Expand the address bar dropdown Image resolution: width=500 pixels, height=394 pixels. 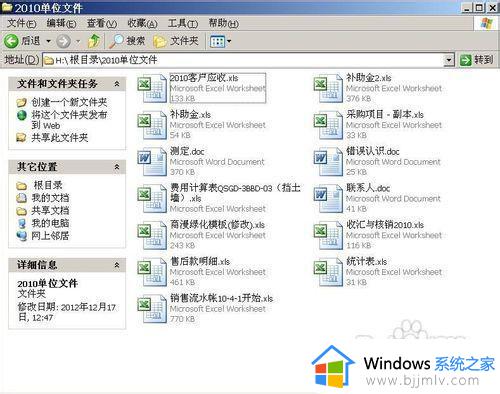click(449, 60)
